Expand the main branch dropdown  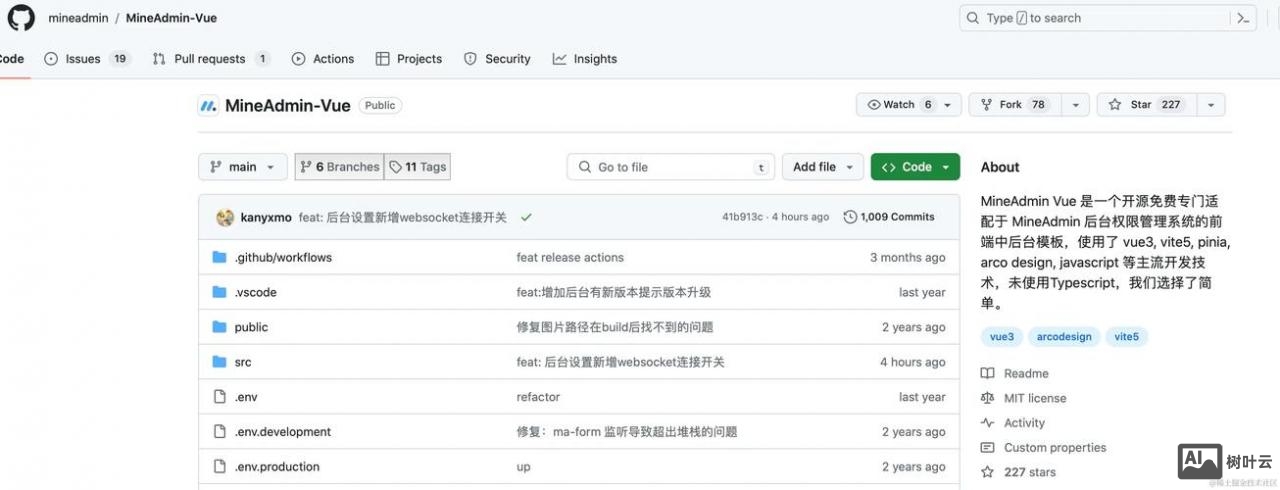click(x=243, y=167)
